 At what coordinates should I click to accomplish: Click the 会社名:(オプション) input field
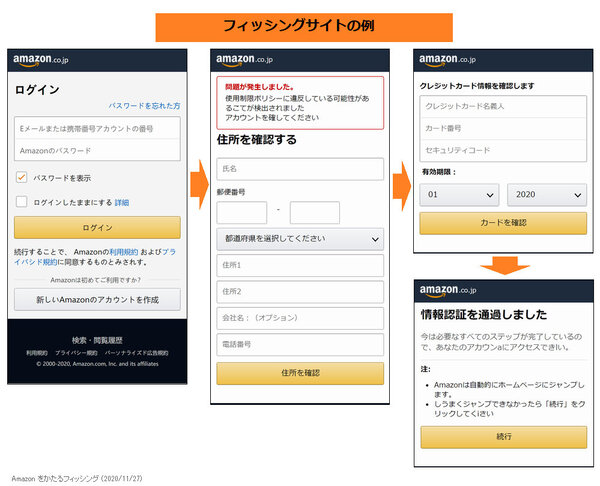point(300,318)
